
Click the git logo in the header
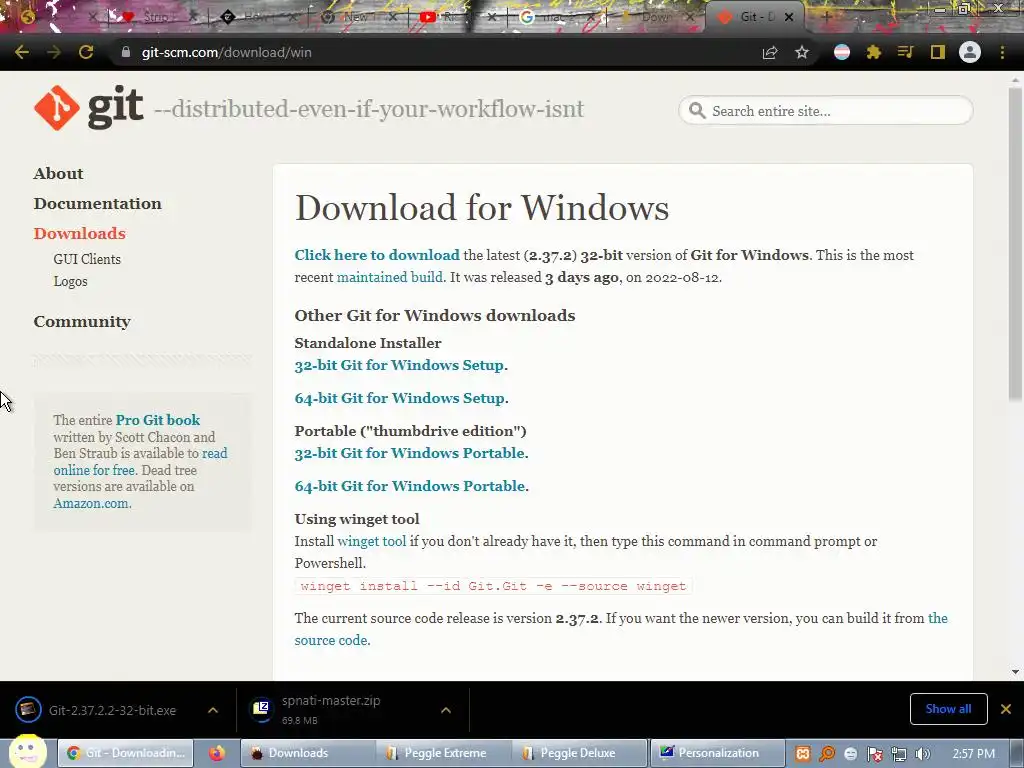pos(89,108)
